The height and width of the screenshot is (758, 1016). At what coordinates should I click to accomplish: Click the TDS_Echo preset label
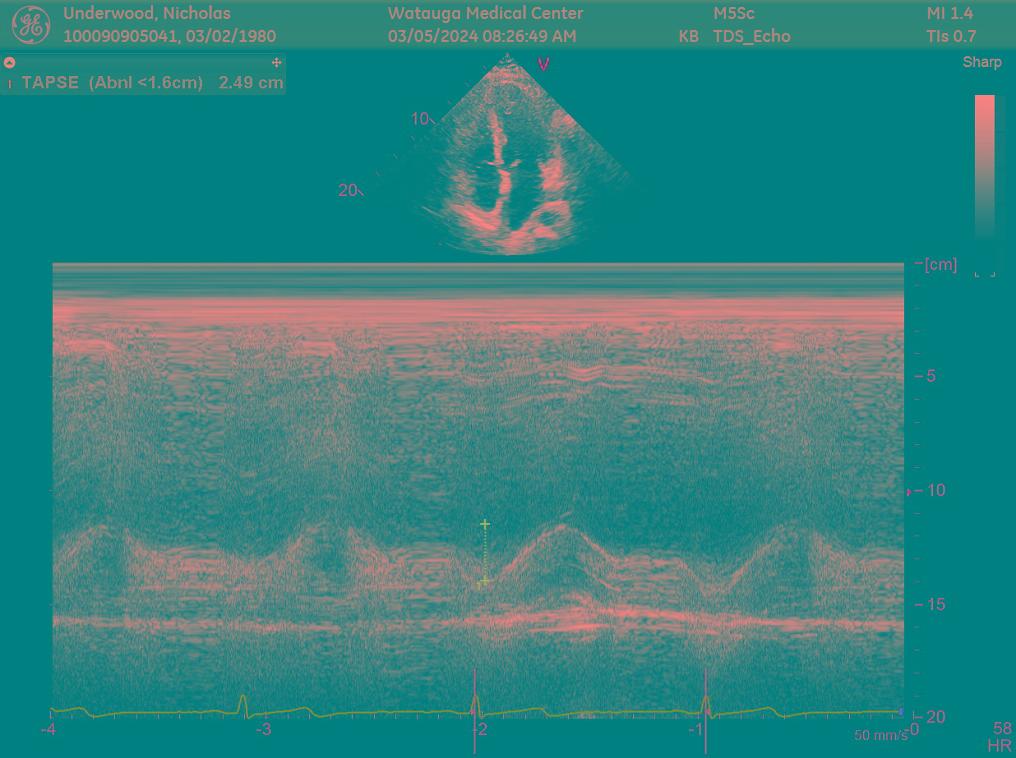(x=751, y=36)
